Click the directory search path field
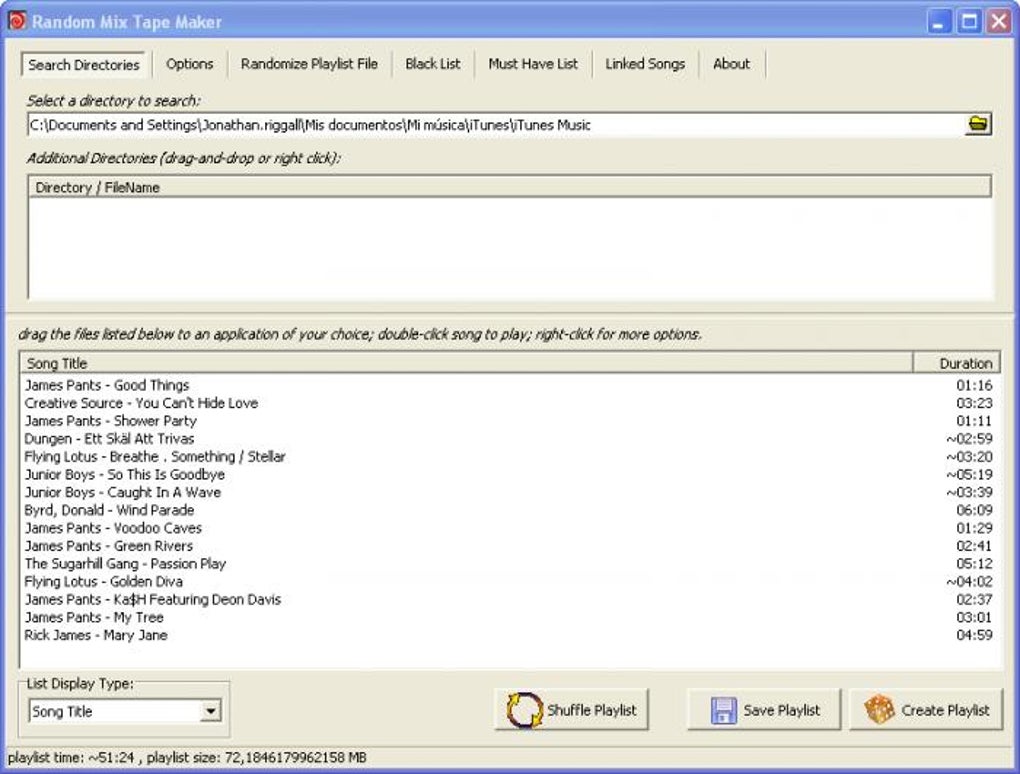Image resolution: width=1020 pixels, height=774 pixels. (x=496, y=125)
